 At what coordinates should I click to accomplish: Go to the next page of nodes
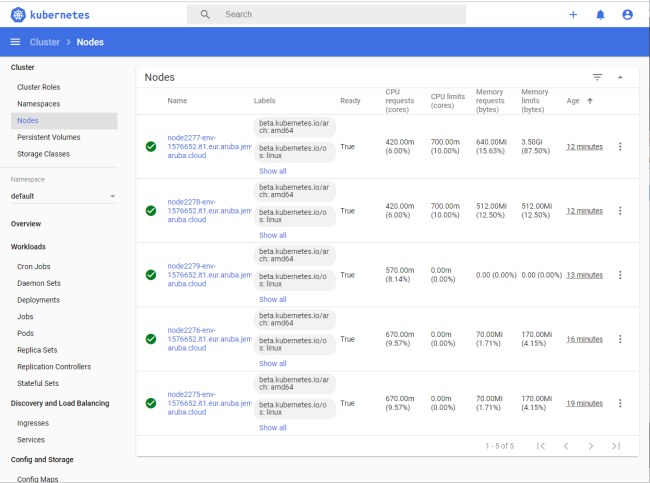point(591,446)
